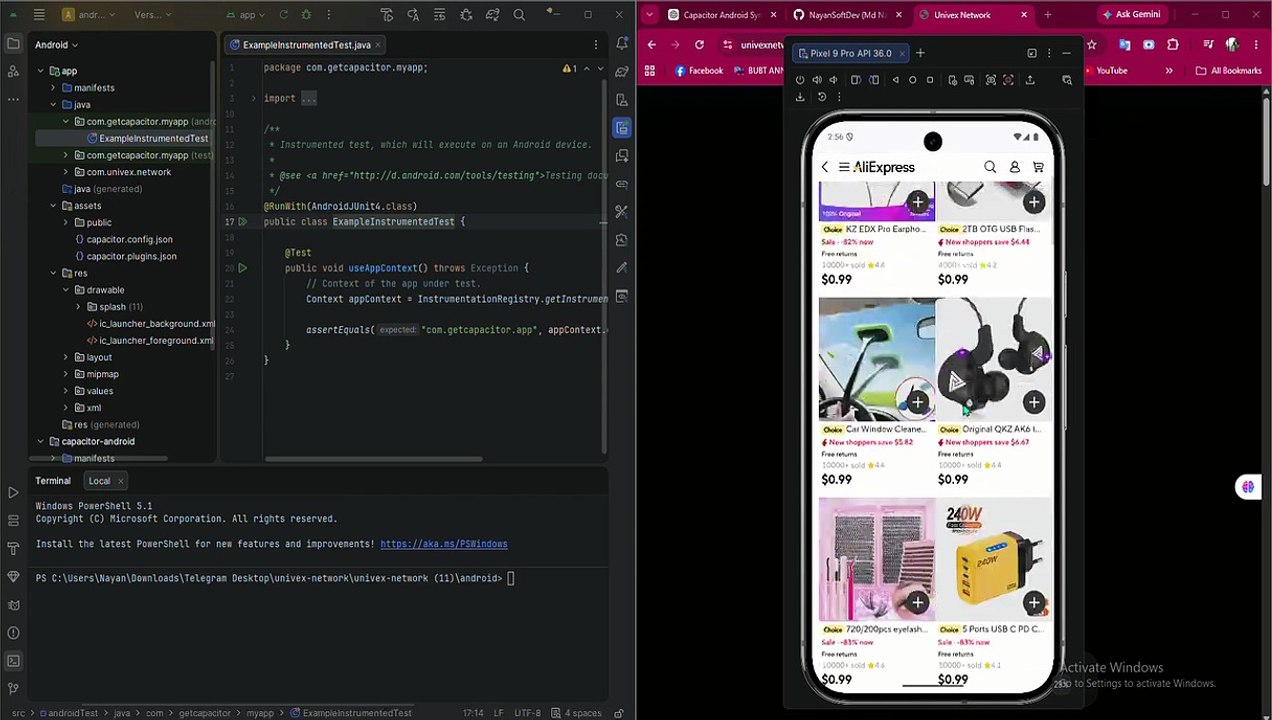Click the QKZ AK6 earphone product image
The height and width of the screenshot is (720, 1272).
993,358
